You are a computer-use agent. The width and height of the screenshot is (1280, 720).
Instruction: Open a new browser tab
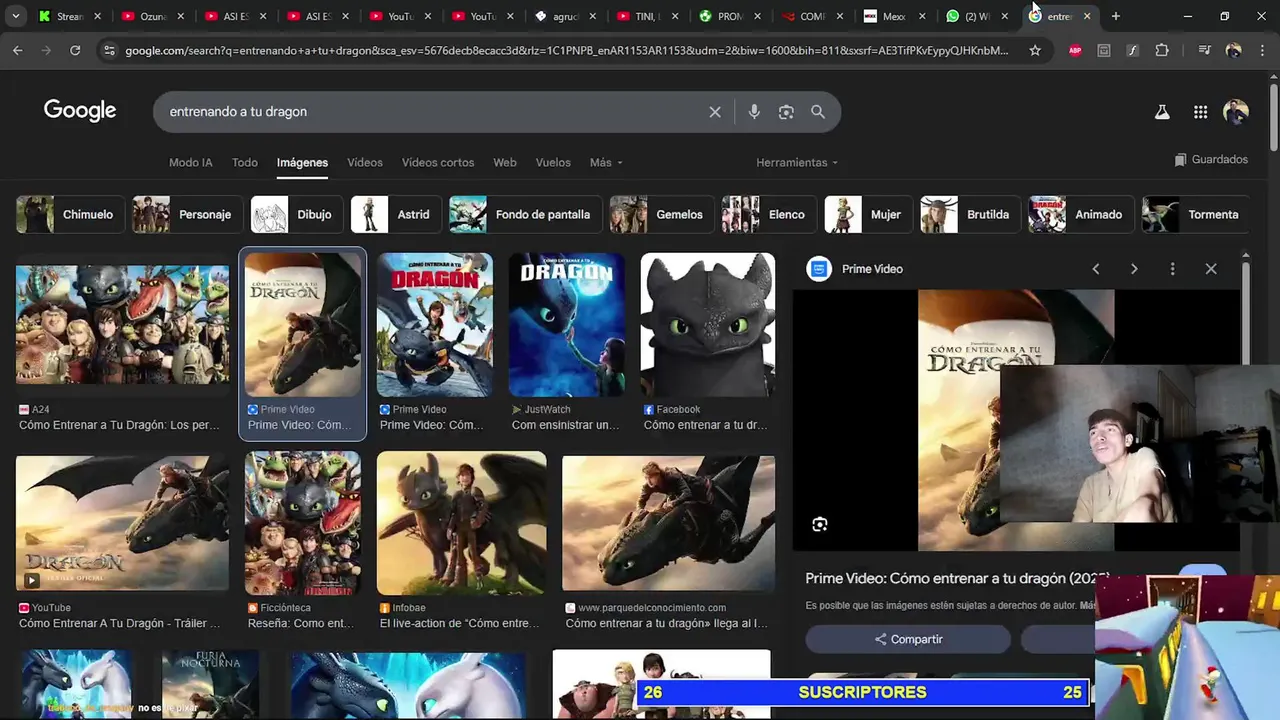point(1116,16)
